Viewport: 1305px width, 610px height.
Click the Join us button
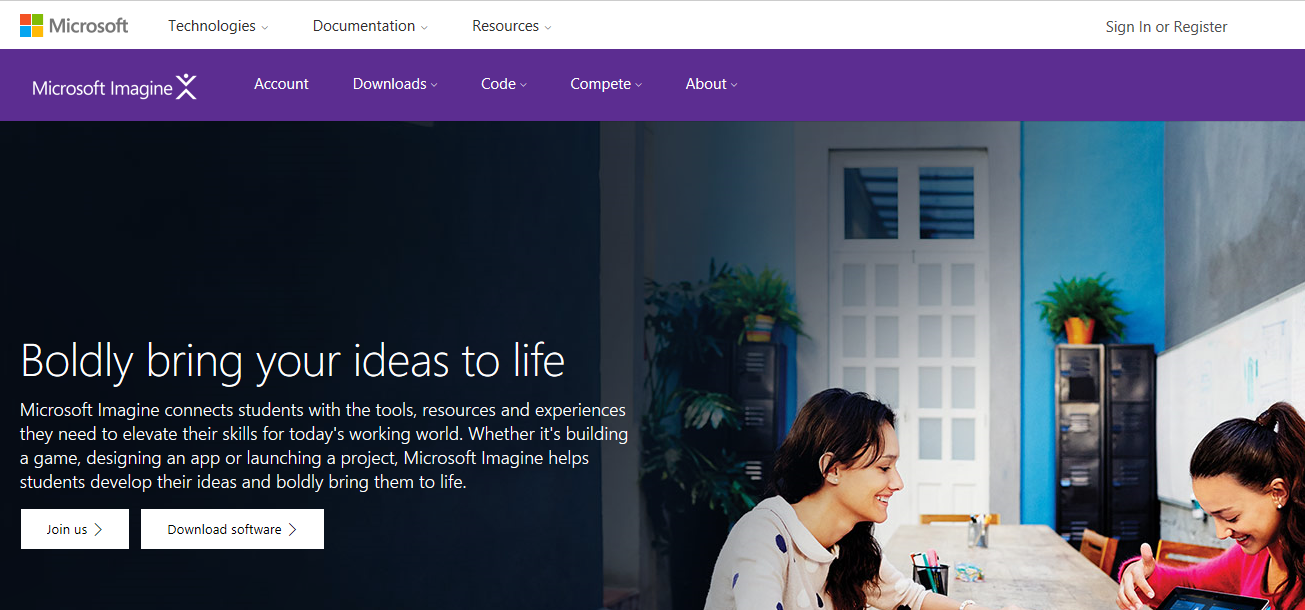(75, 529)
